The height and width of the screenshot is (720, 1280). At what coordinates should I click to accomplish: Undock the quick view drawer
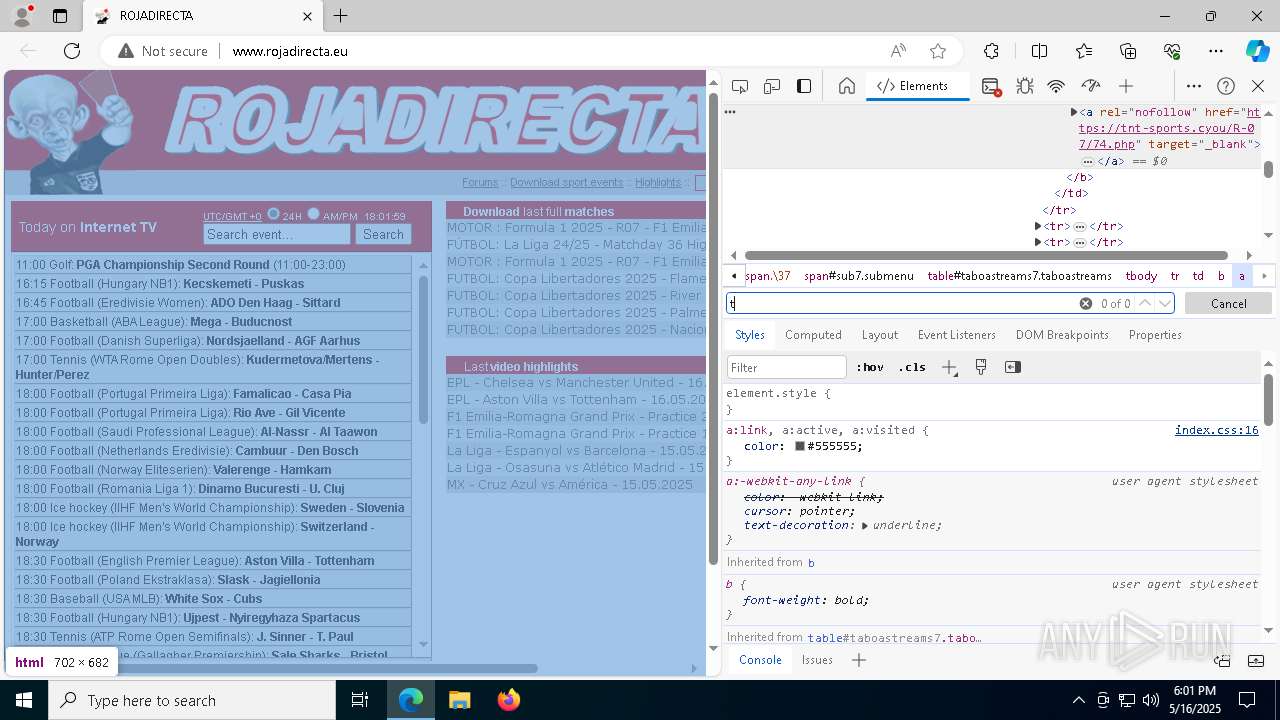[1222, 660]
